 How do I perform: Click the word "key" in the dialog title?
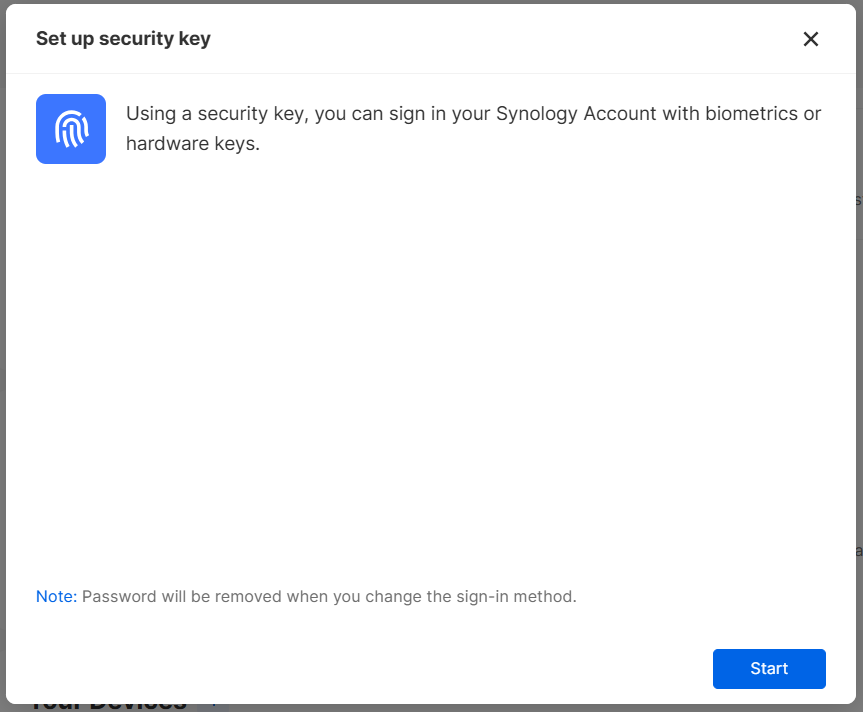[x=195, y=39]
